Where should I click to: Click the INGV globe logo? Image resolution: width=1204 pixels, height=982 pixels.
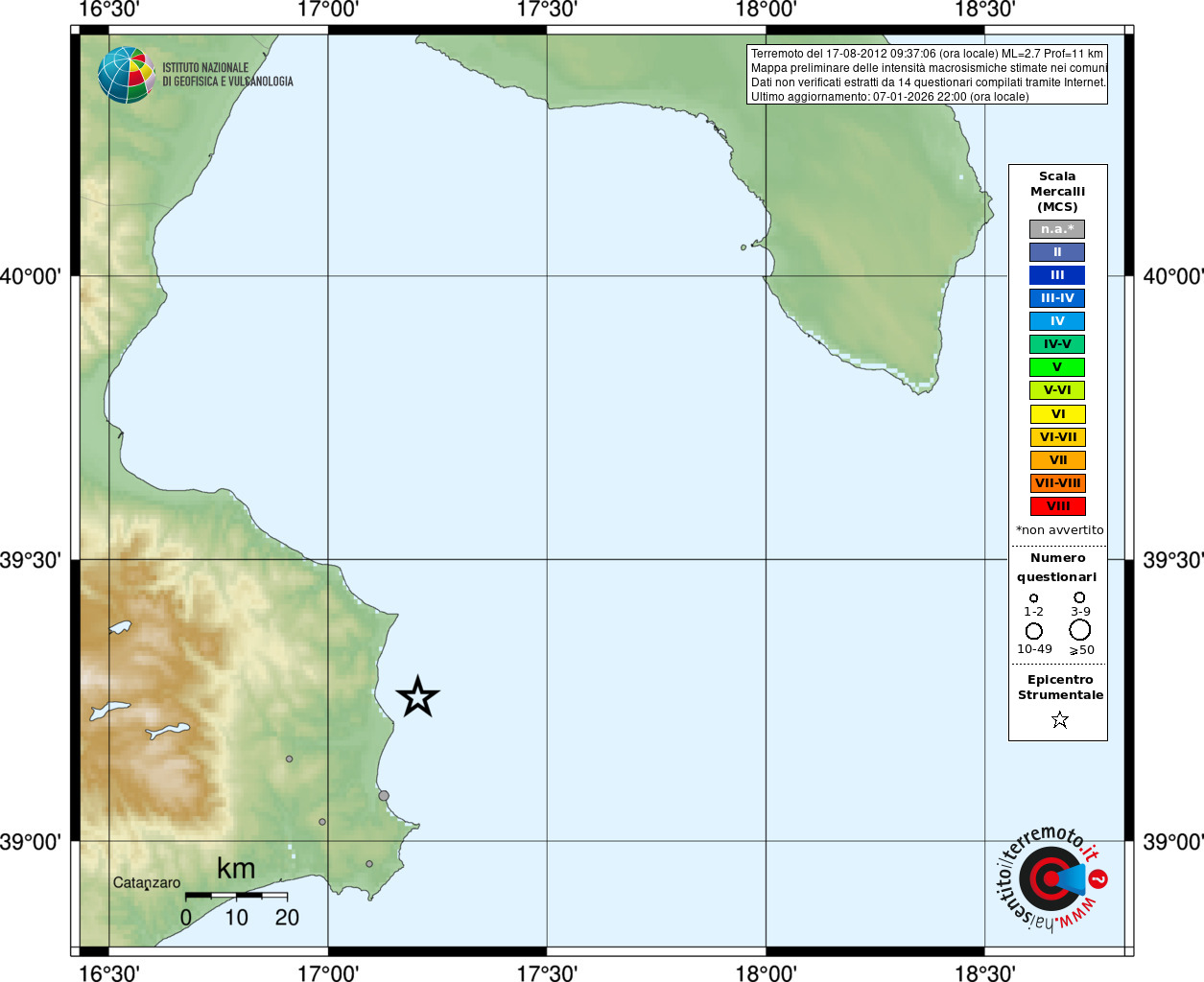click(x=126, y=75)
